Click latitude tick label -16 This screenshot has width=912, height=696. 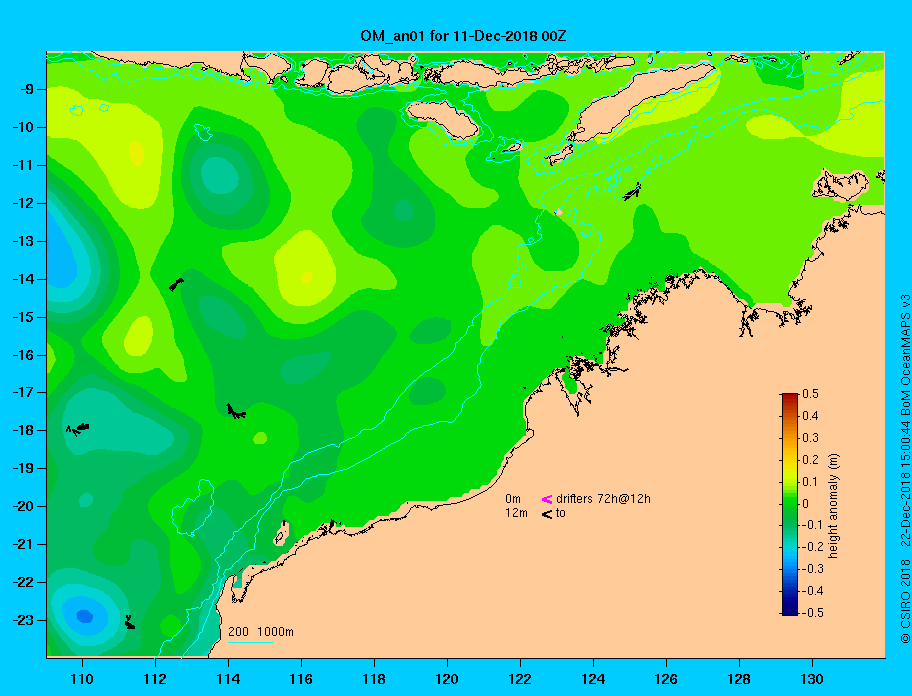pyautogui.click(x=24, y=355)
